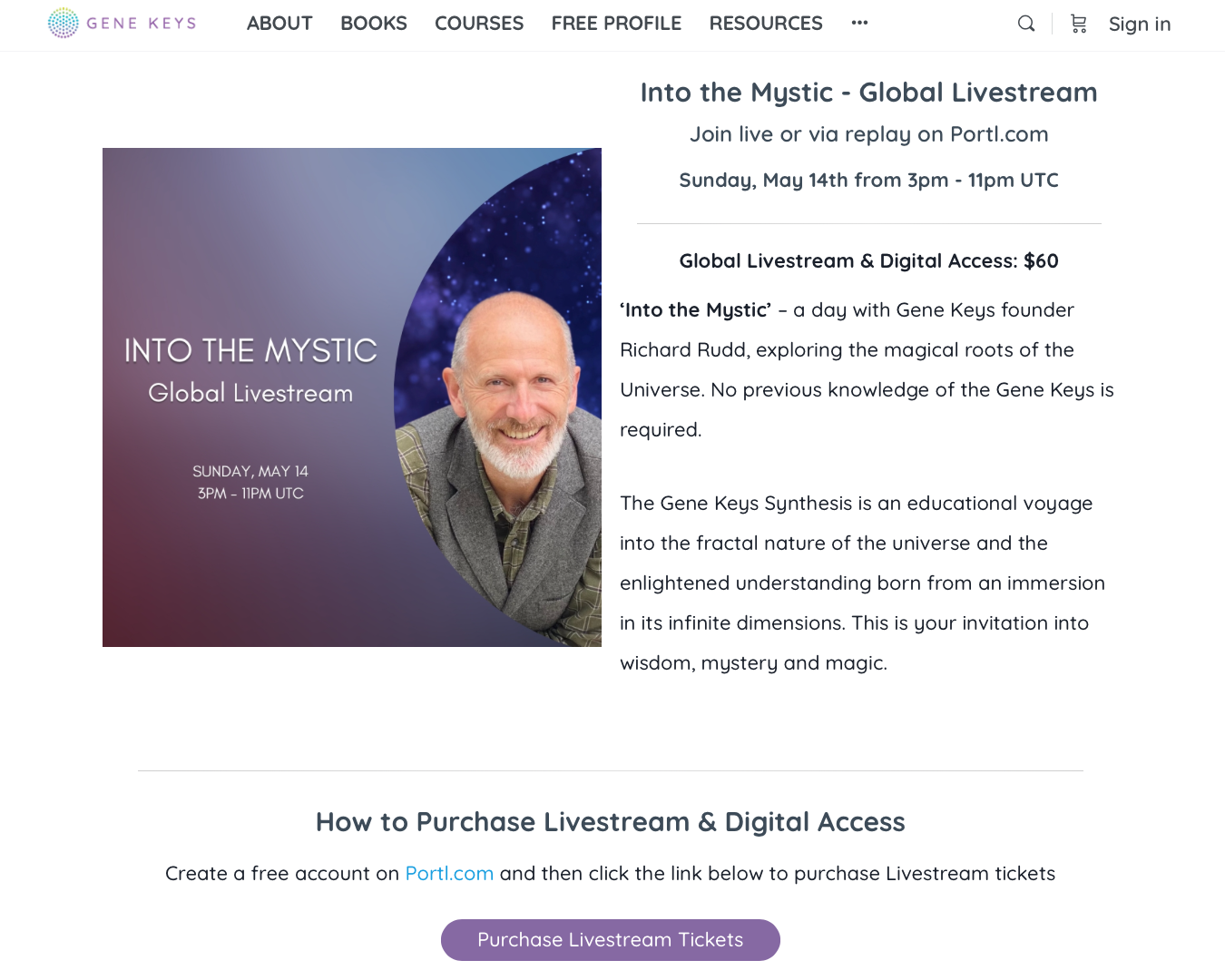Follow the Portl.com link
The image size is (1225, 980).
click(449, 874)
